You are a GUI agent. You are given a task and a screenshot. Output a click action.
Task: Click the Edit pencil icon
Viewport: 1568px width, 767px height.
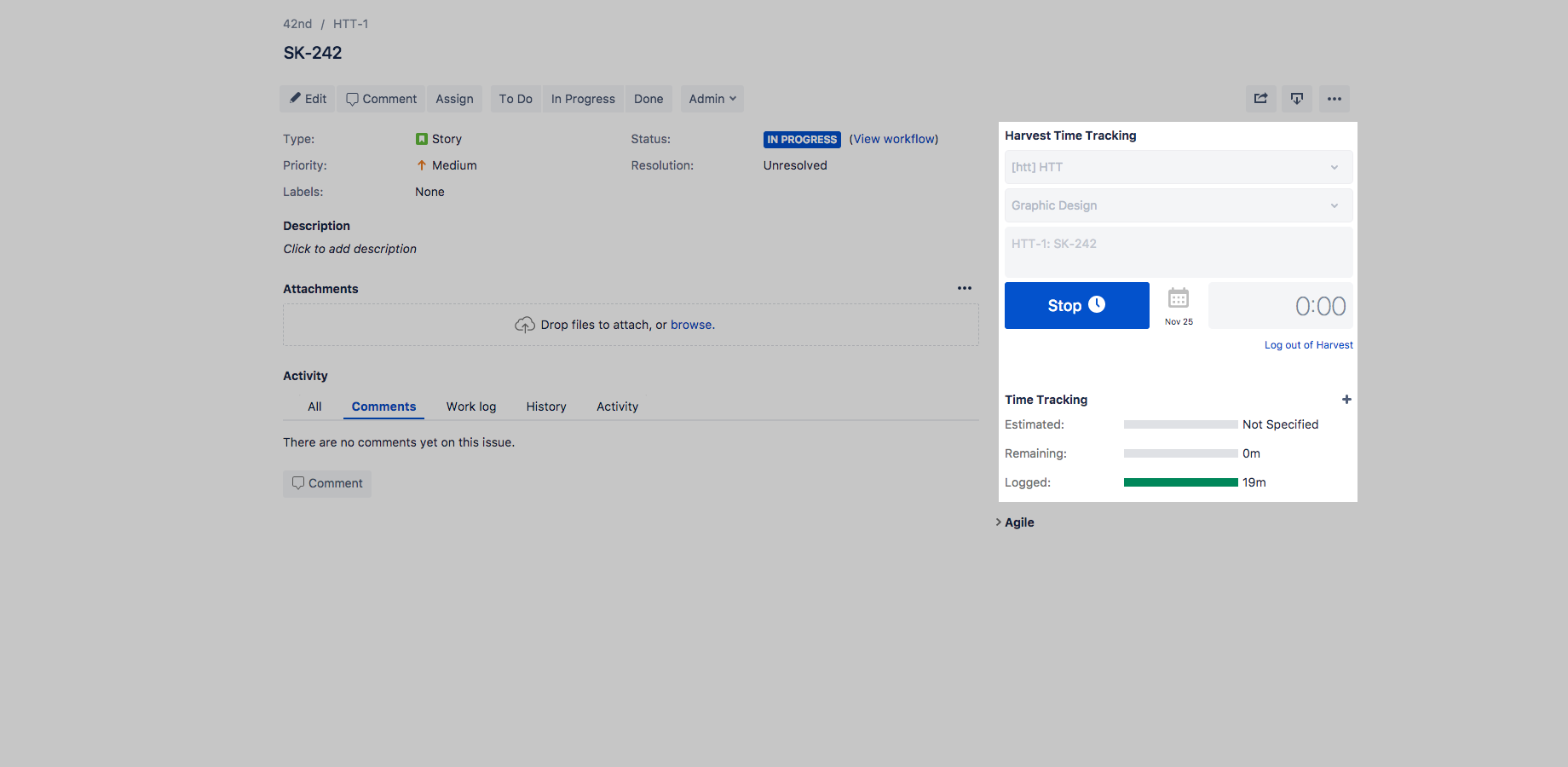[294, 98]
